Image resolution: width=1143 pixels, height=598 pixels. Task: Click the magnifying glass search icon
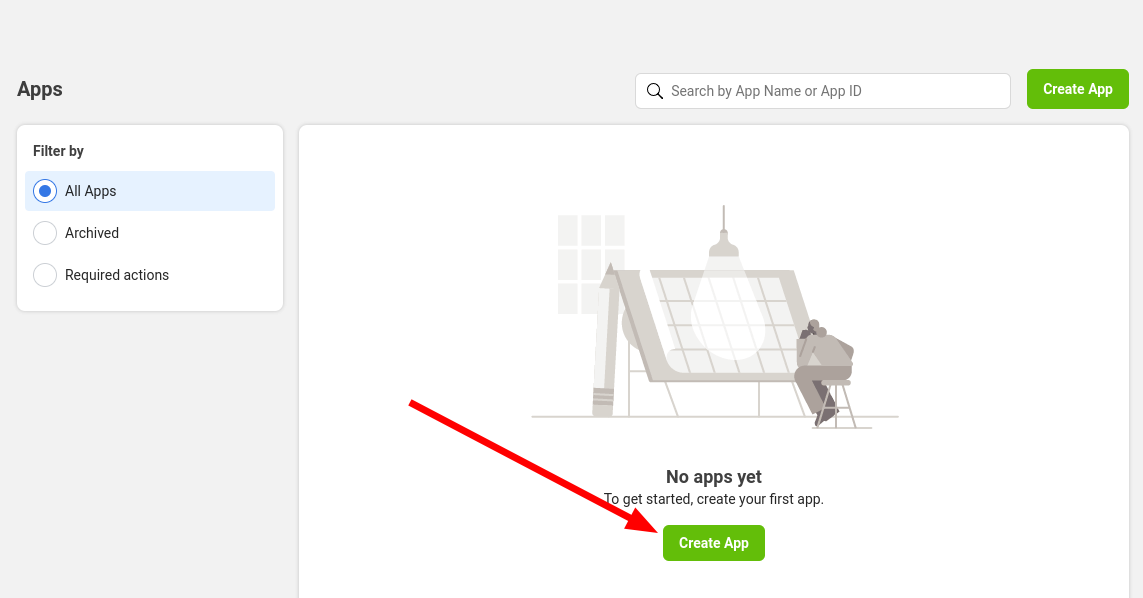655,91
